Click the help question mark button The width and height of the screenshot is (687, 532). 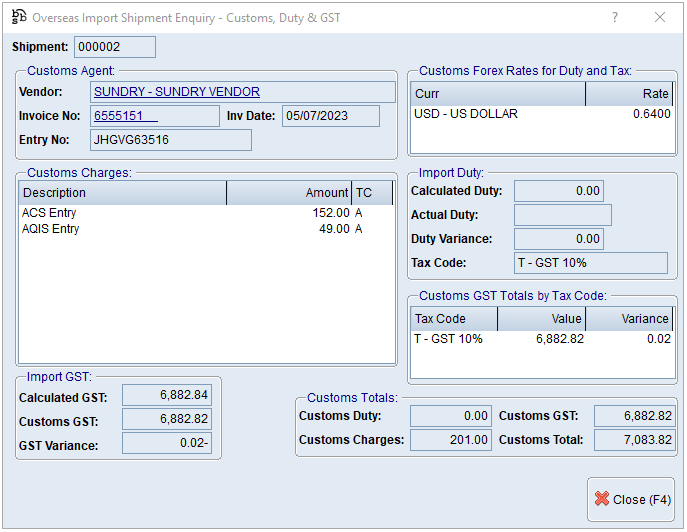[x=615, y=17]
